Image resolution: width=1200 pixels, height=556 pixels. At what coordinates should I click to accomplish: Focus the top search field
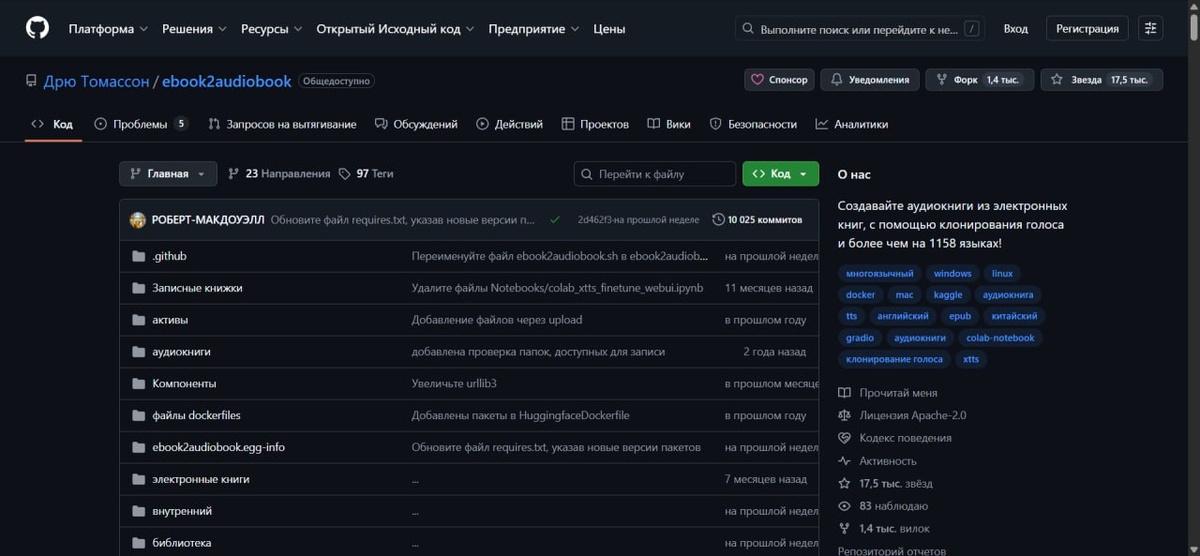(x=861, y=29)
